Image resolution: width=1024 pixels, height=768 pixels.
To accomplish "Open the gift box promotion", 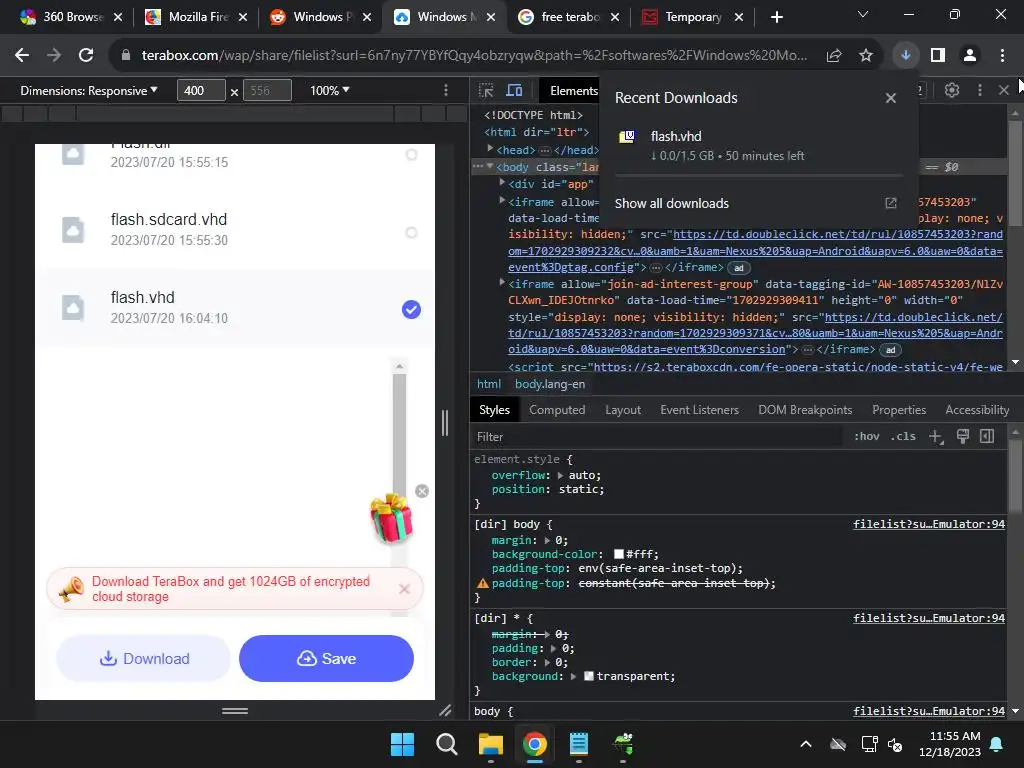I will pyautogui.click(x=392, y=519).
